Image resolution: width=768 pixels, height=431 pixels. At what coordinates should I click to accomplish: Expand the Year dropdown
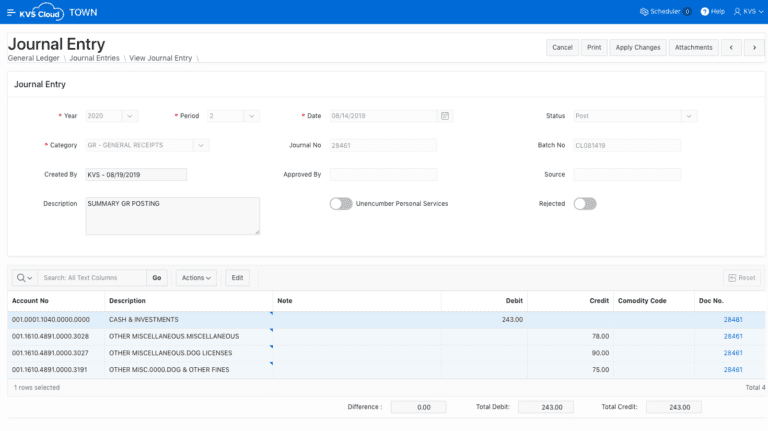point(130,116)
